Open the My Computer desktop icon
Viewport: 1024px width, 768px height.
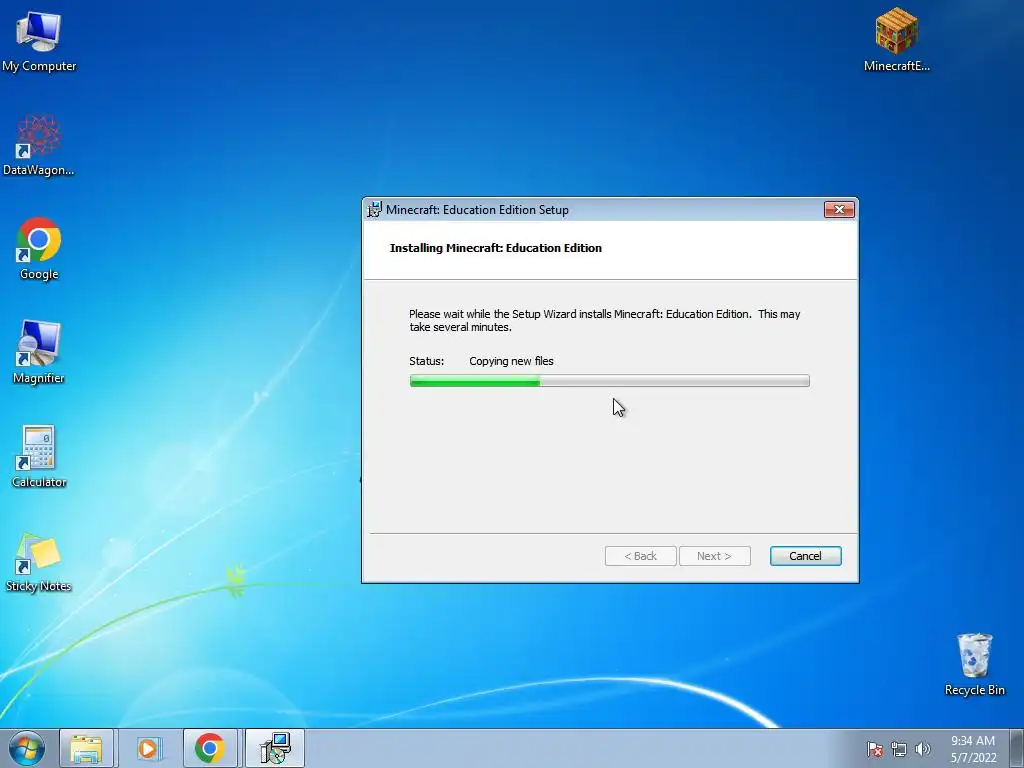pyautogui.click(x=39, y=41)
